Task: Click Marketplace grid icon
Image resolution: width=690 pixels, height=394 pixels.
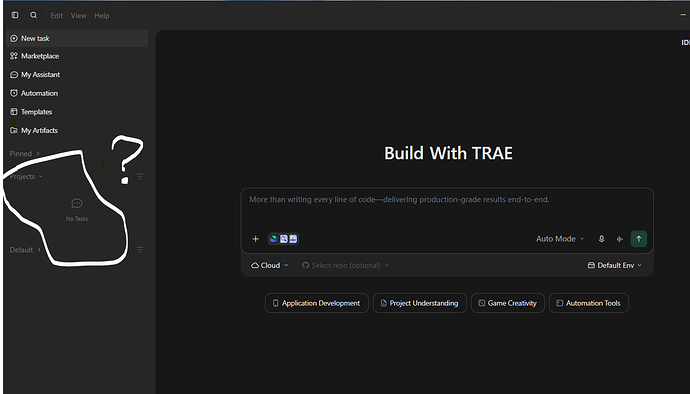Action: click(x=14, y=56)
